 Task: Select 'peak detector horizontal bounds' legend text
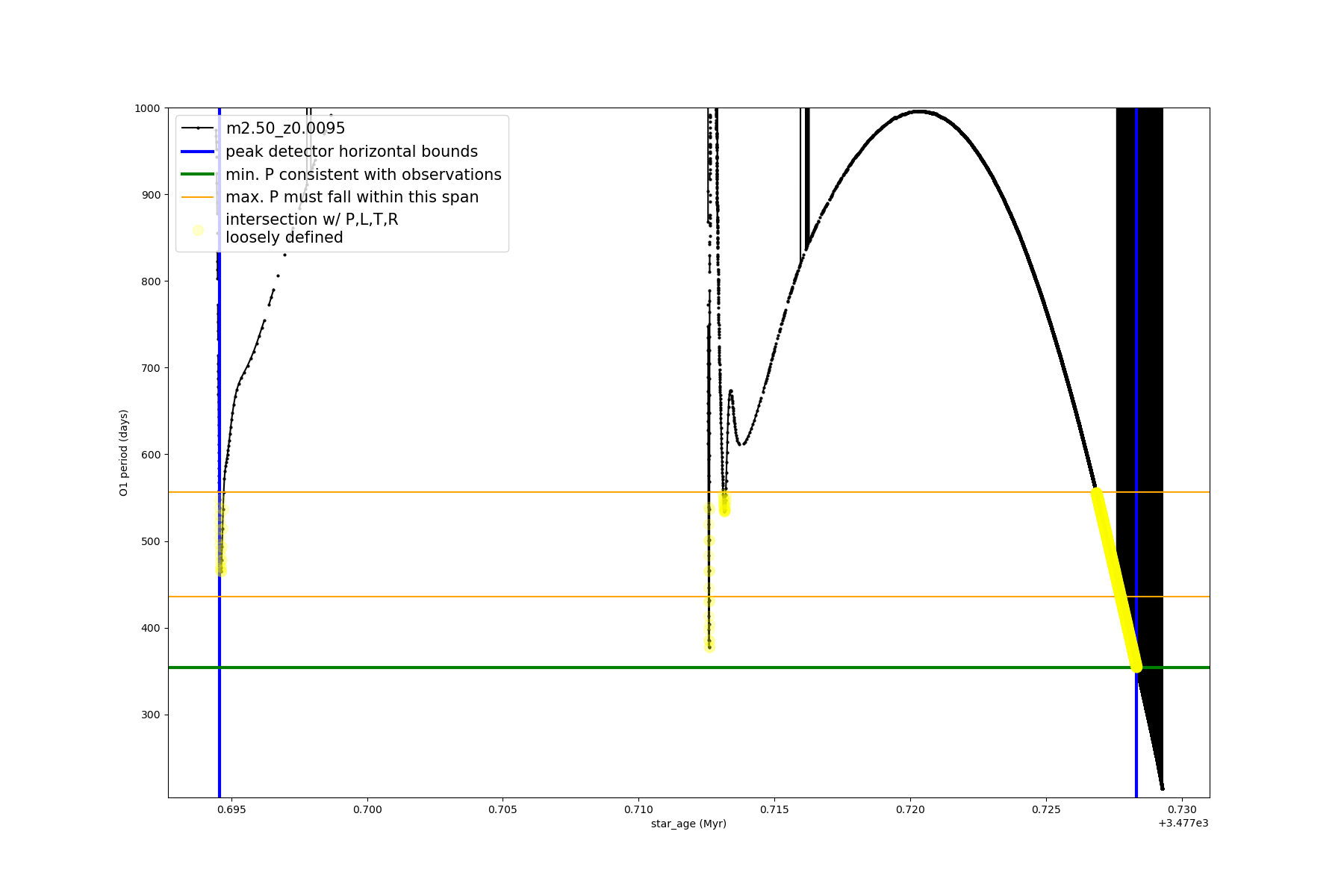click(351, 152)
